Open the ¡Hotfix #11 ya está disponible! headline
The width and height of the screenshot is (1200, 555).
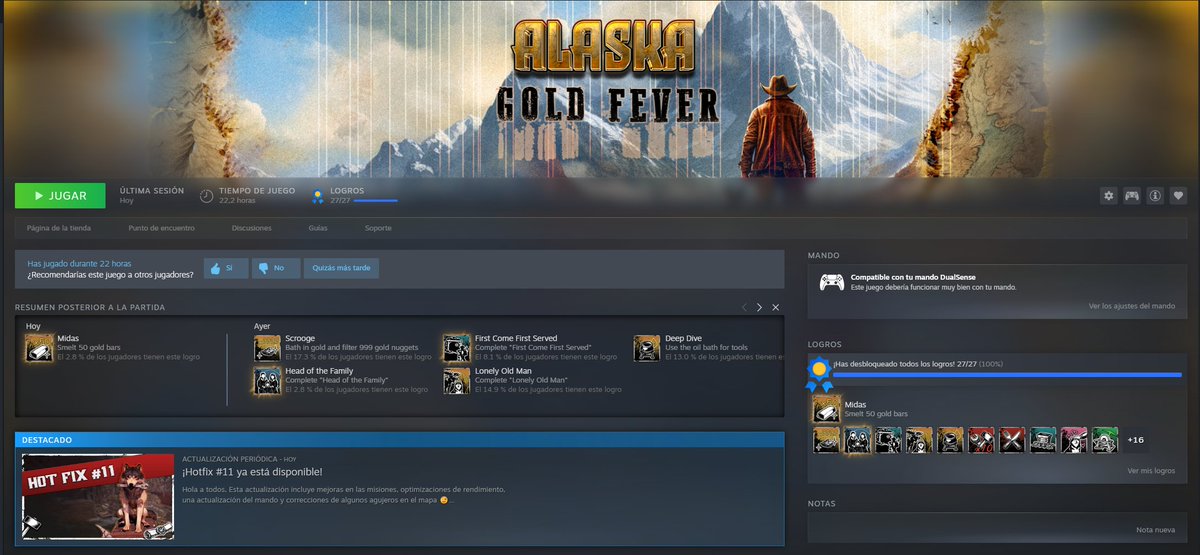(x=252, y=471)
